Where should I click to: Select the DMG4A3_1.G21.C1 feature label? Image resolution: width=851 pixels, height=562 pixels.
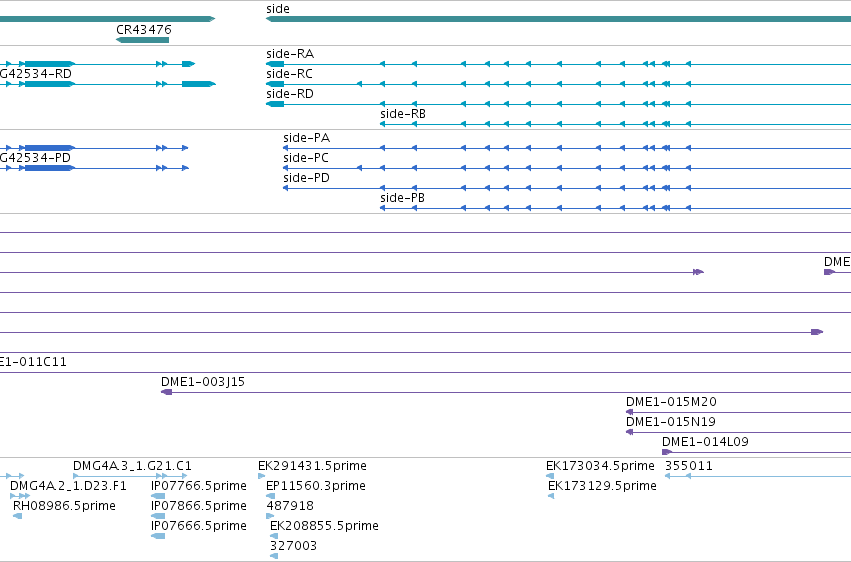(x=132, y=466)
